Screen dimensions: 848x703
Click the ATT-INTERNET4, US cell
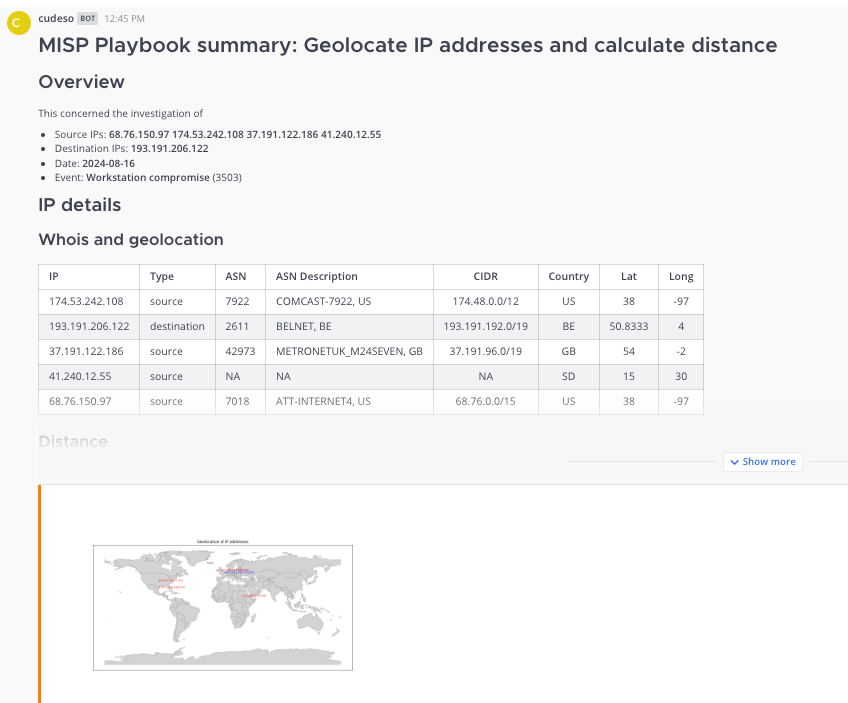[x=349, y=402]
